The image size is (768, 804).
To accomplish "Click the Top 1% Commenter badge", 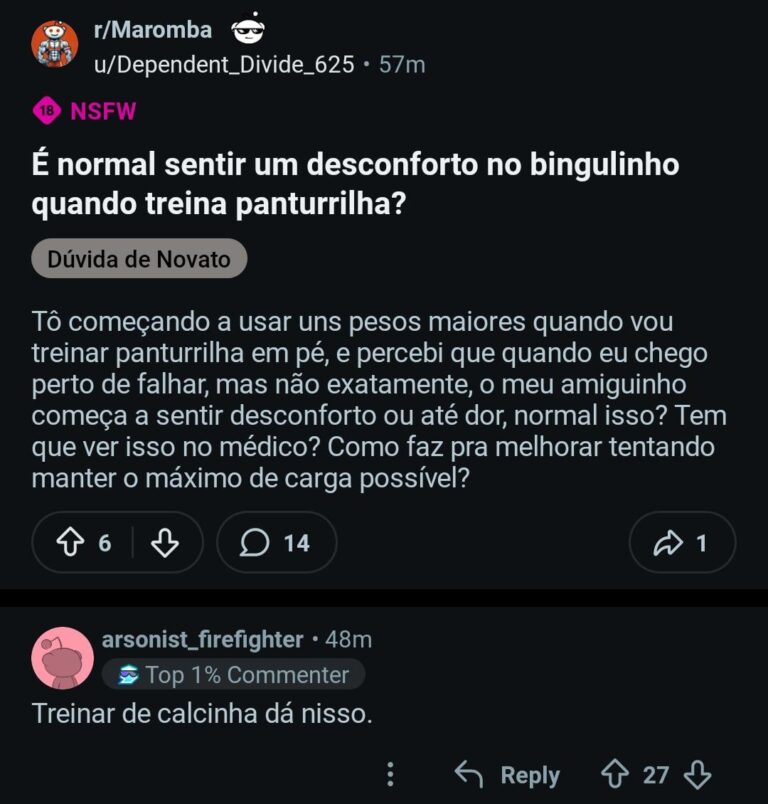I will coord(234,675).
